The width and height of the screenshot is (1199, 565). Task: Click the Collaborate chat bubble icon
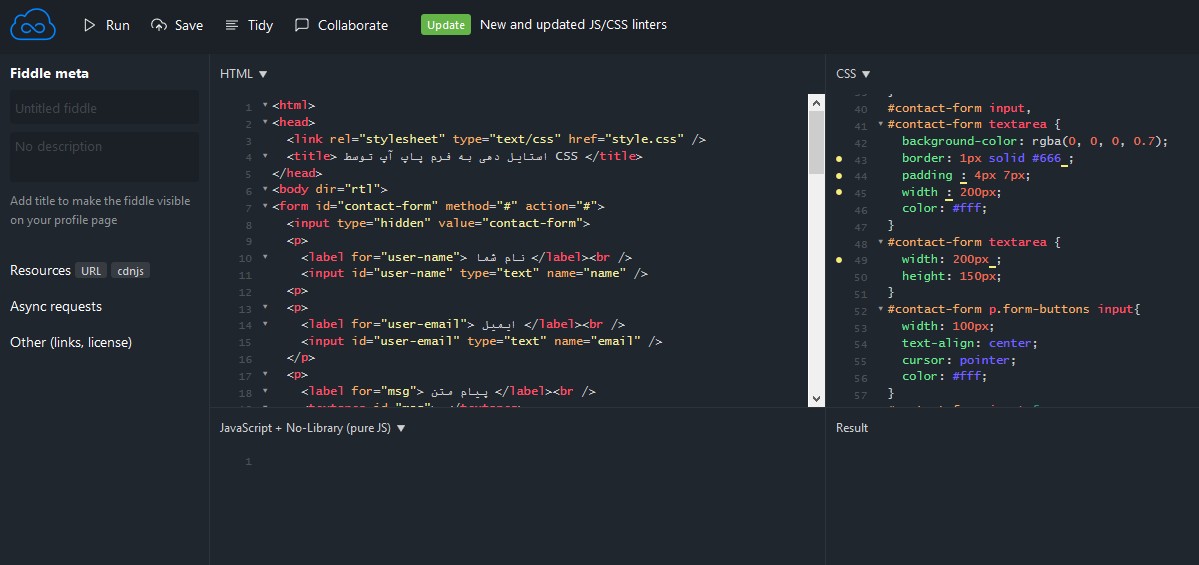pyautogui.click(x=302, y=25)
